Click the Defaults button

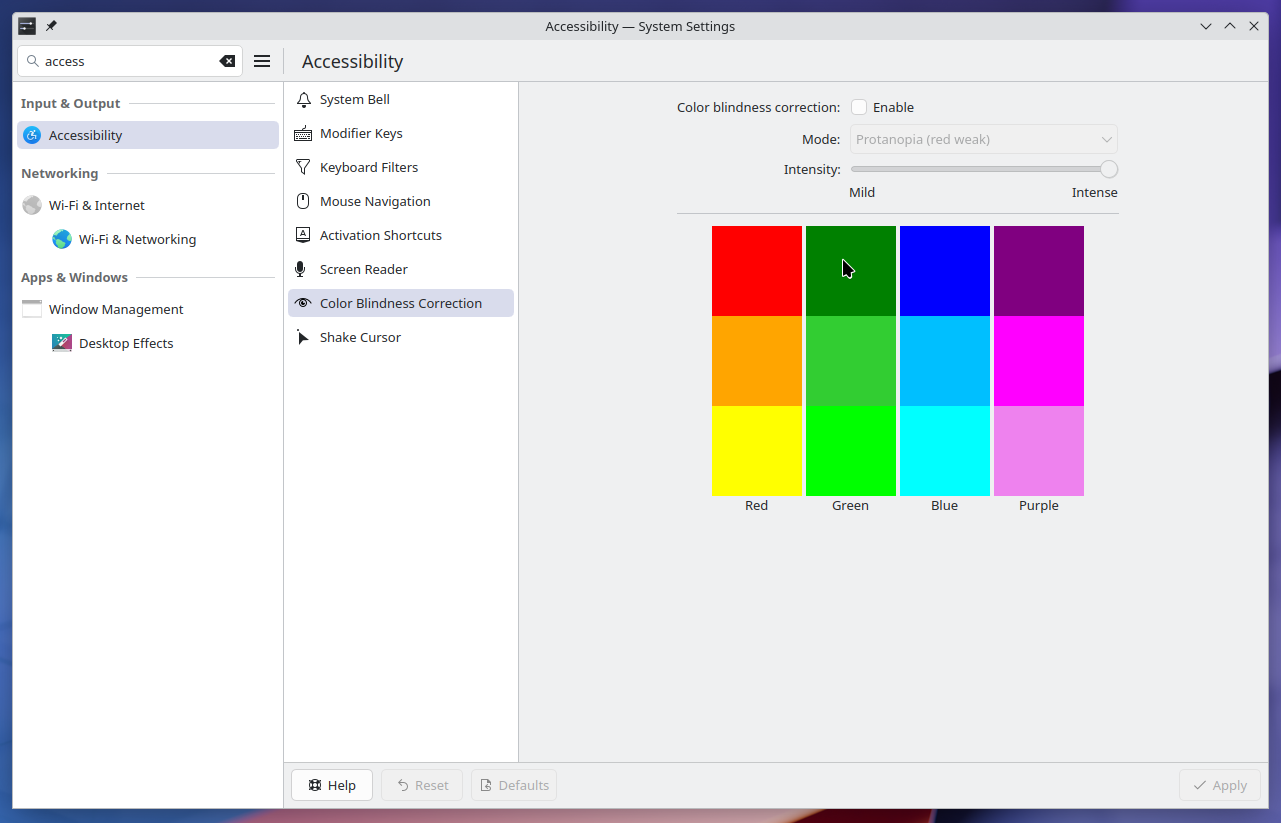pos(513,785)
